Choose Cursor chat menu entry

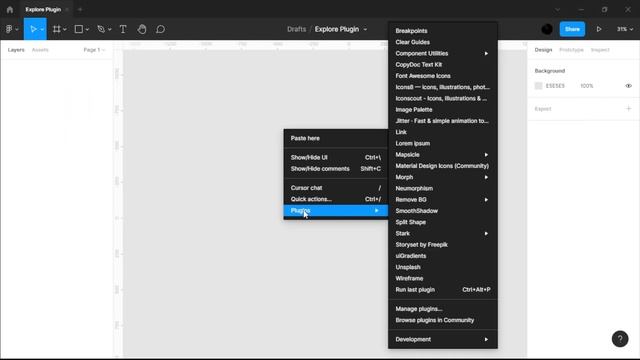click(x=336, y=188)
